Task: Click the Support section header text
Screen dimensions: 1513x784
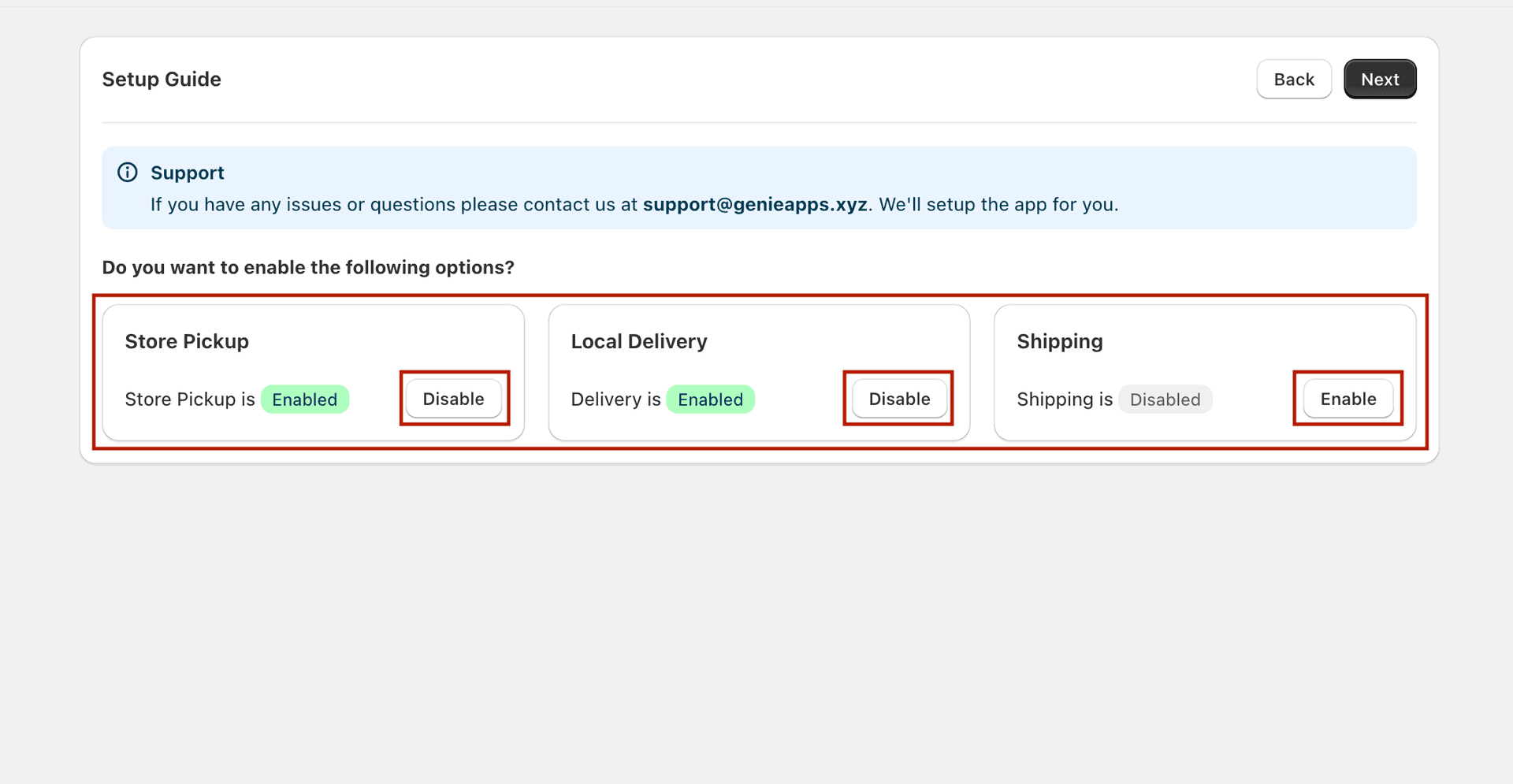Action: 188,173
